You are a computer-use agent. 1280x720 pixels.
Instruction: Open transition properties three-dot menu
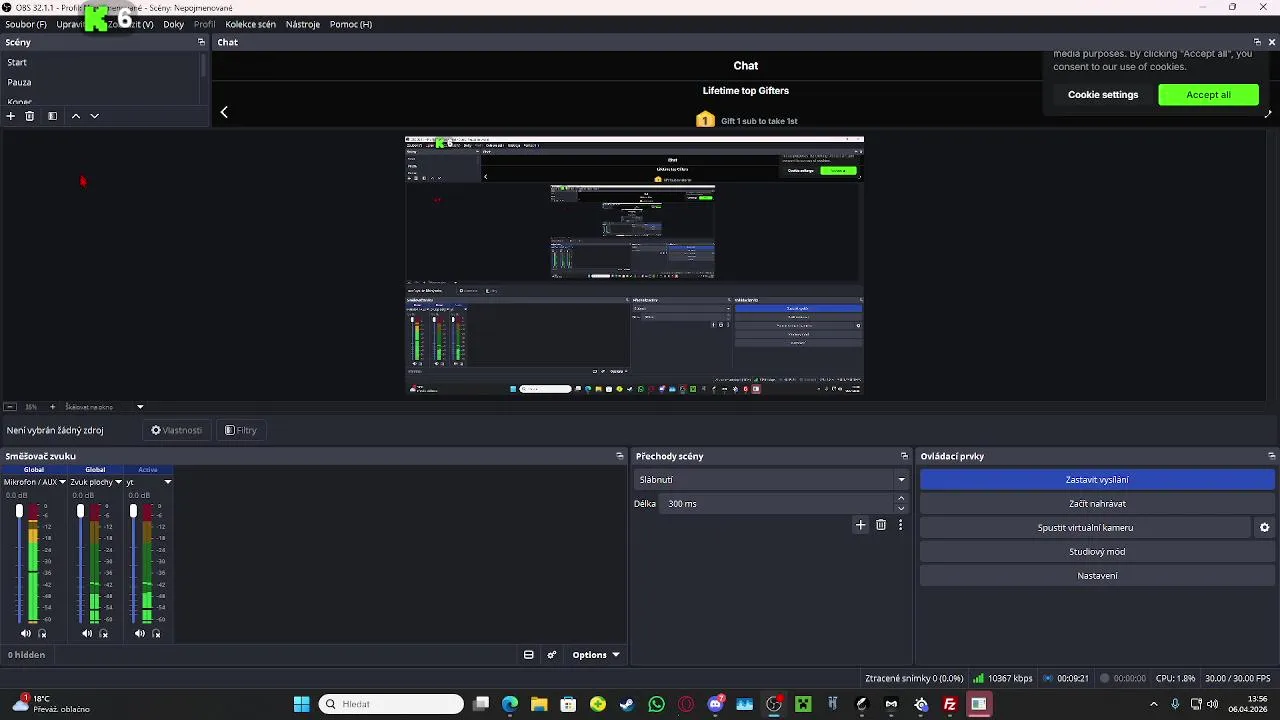900,525
